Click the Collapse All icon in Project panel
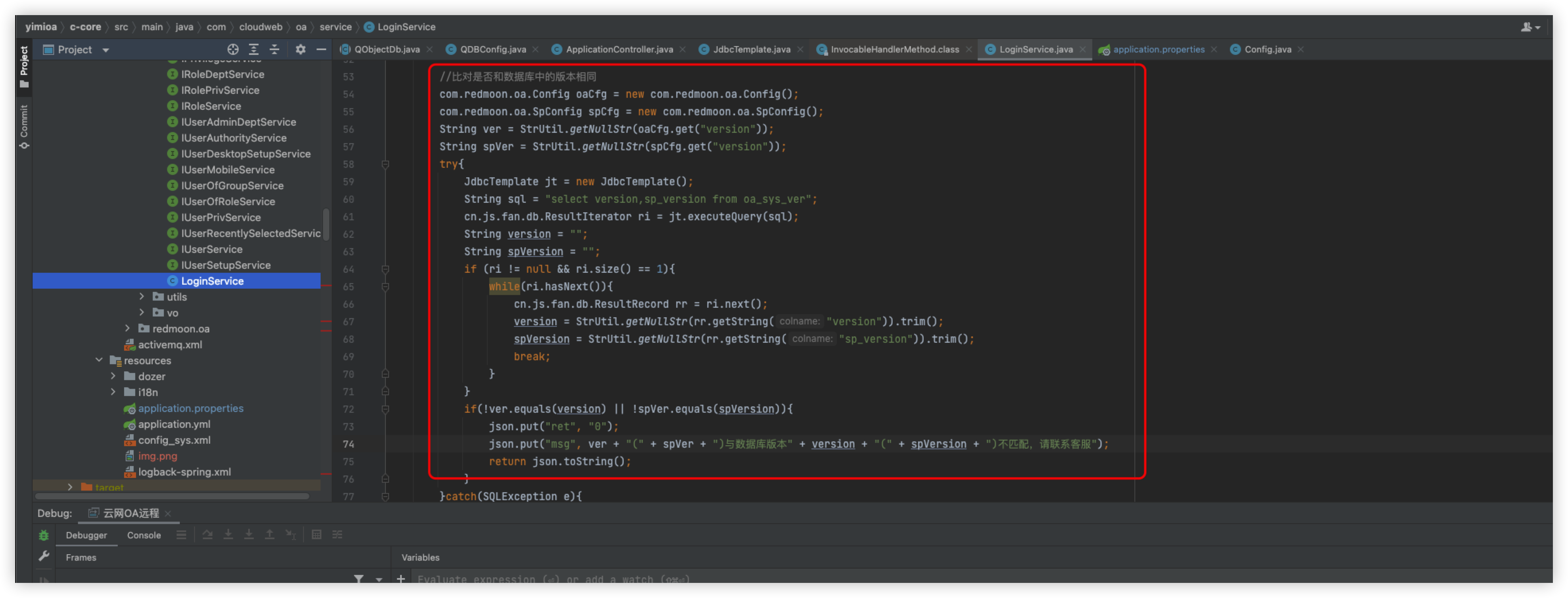The image size is (1568, 598). click(274, 50)
